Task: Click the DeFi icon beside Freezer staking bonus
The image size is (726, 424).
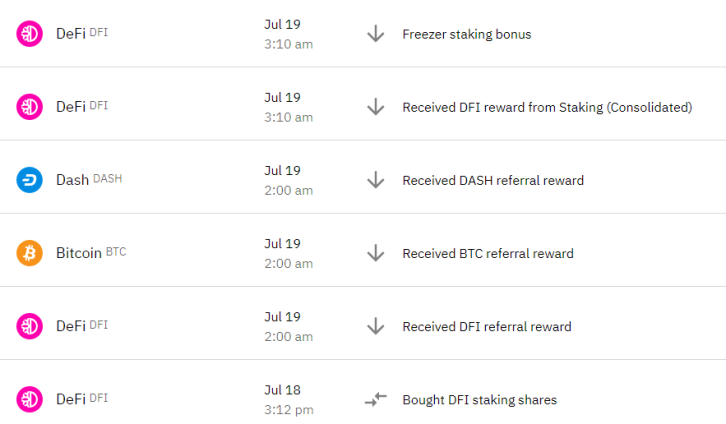Action: (30, 34)
